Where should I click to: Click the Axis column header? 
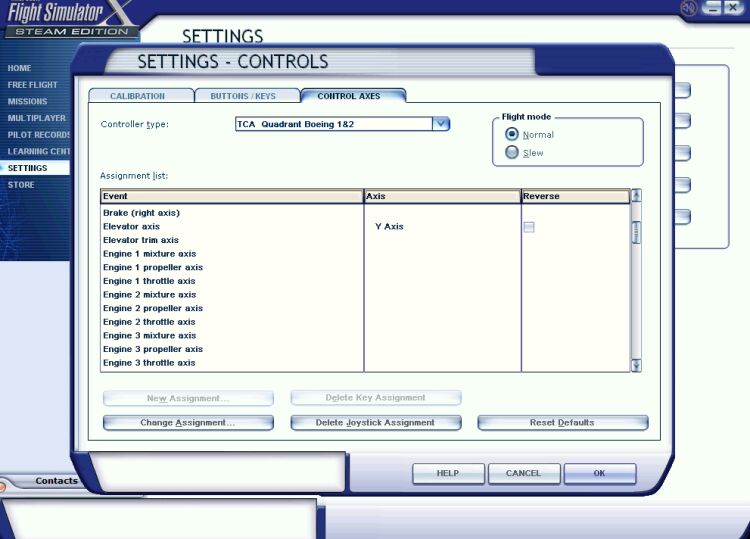[442, 196]
